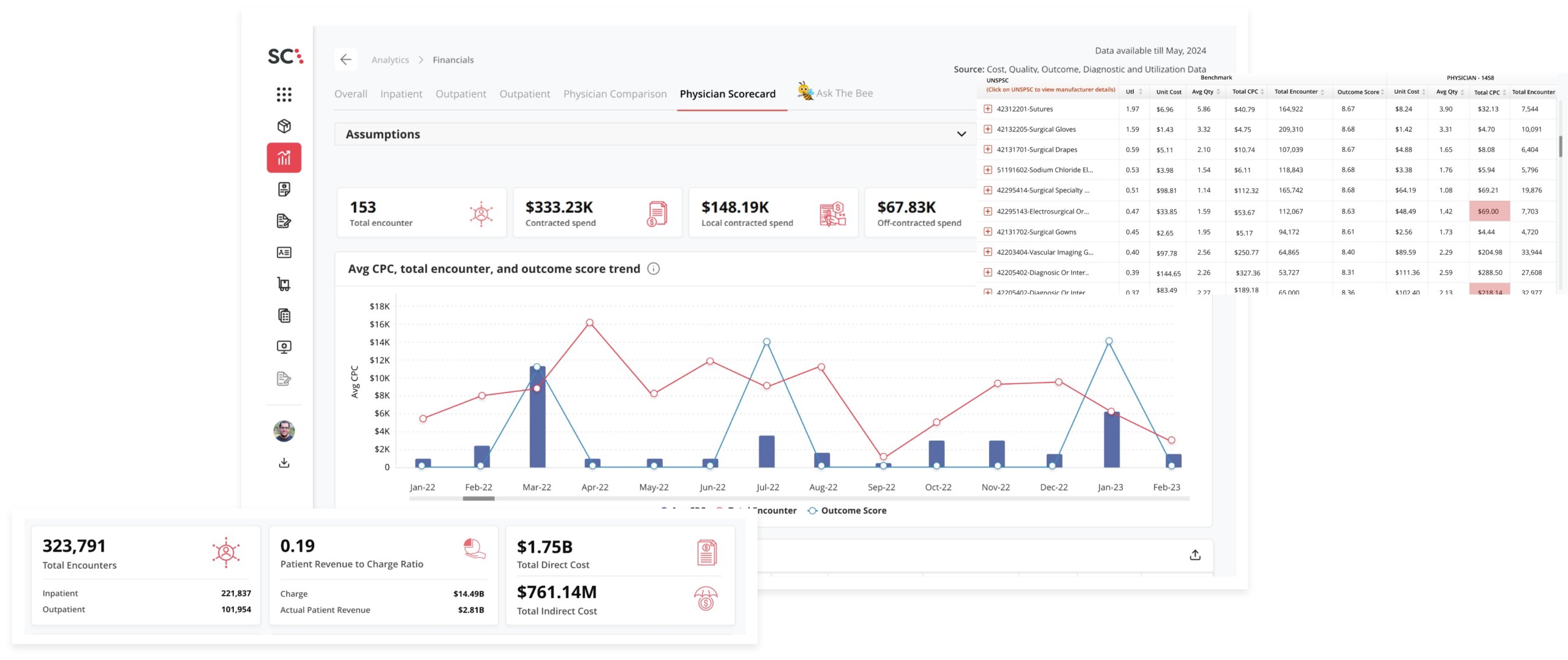This screenshot has width=1568, height=660.
Task: Click the Contracted spend document icon
Action: (657, 214)
